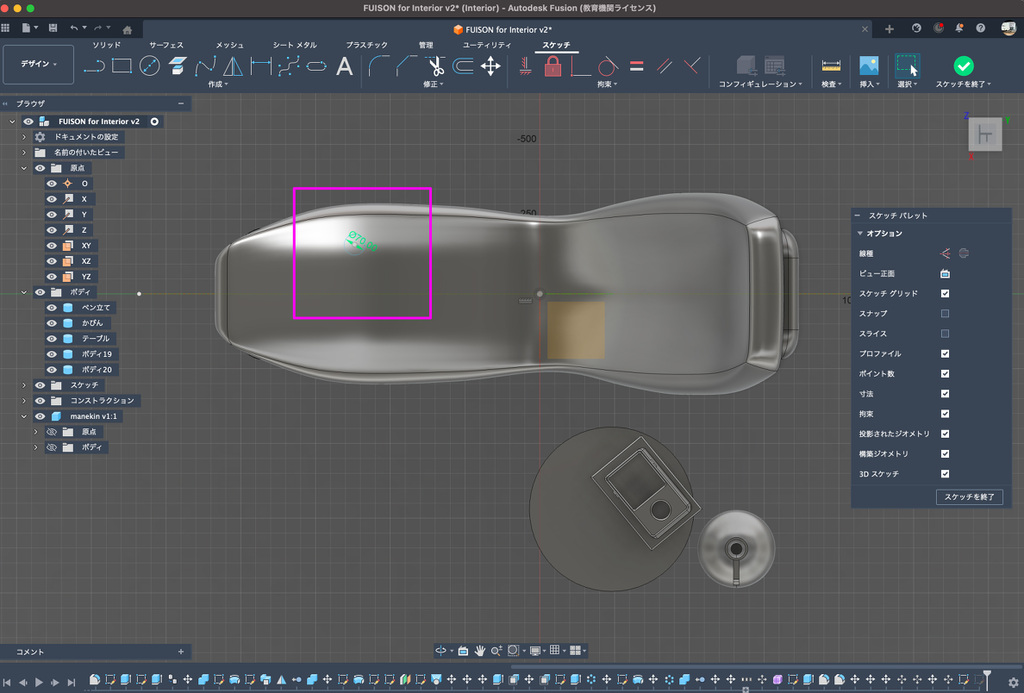
Task: Hide the テーブル body with its eye icon
Action: click(52, 338)
